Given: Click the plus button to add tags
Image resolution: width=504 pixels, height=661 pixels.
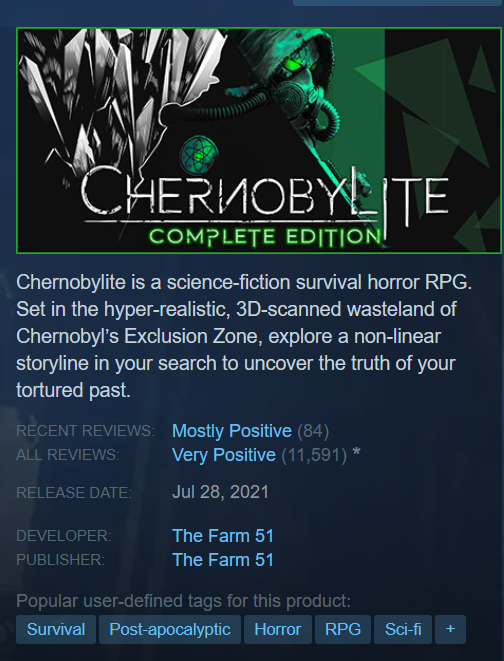Looking at the screenshot, I should point(450,629).
